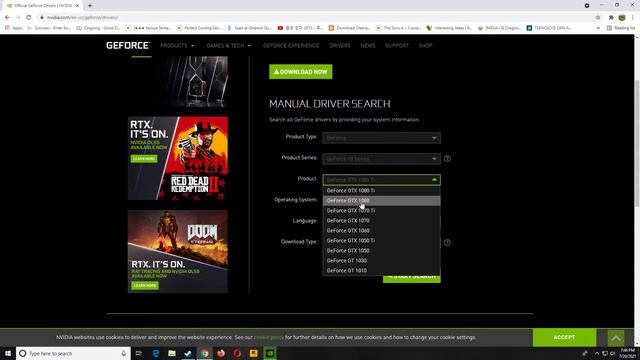640x360 pixels.
Task: Click Learn More on Doom Eternal banner
Action: 145,285
